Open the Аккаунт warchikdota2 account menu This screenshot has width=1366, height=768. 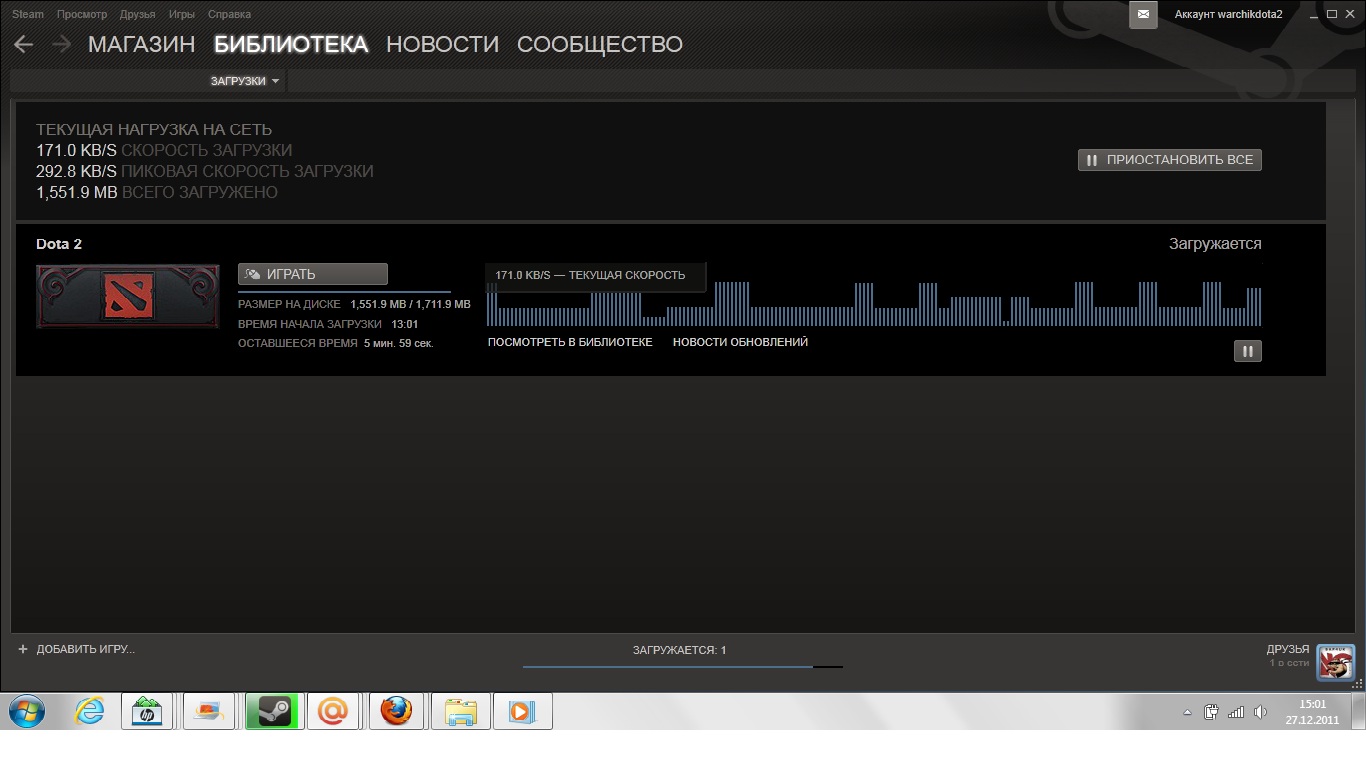tap(1228, 15)
